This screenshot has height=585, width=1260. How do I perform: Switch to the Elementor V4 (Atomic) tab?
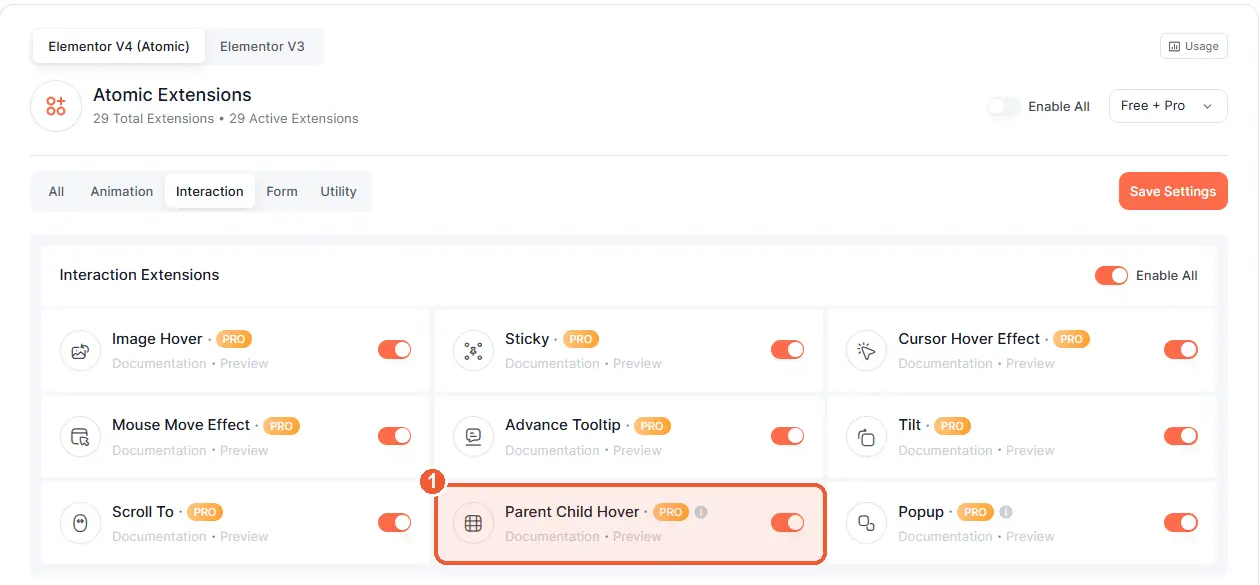119,46
